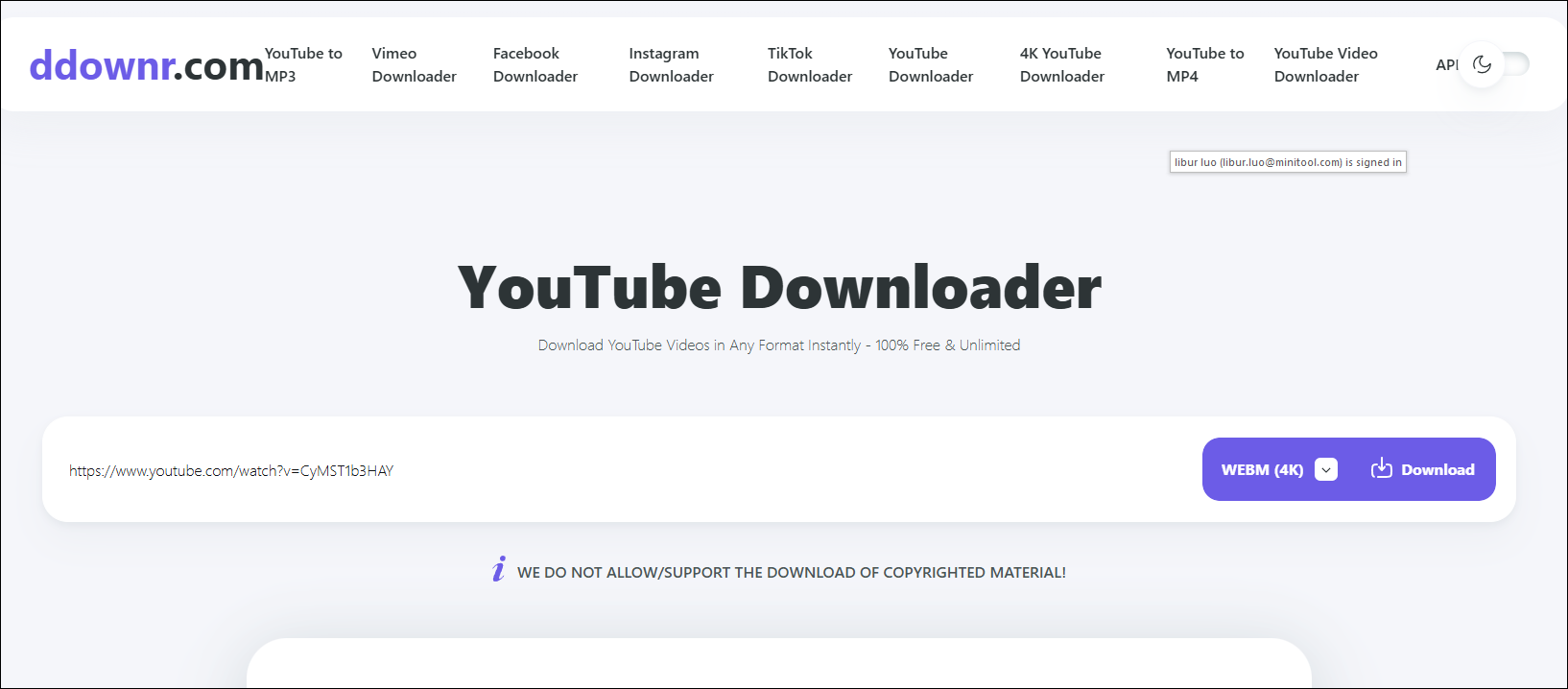
Task: Go to Facebook Downloader
Action: pos(535,64)
